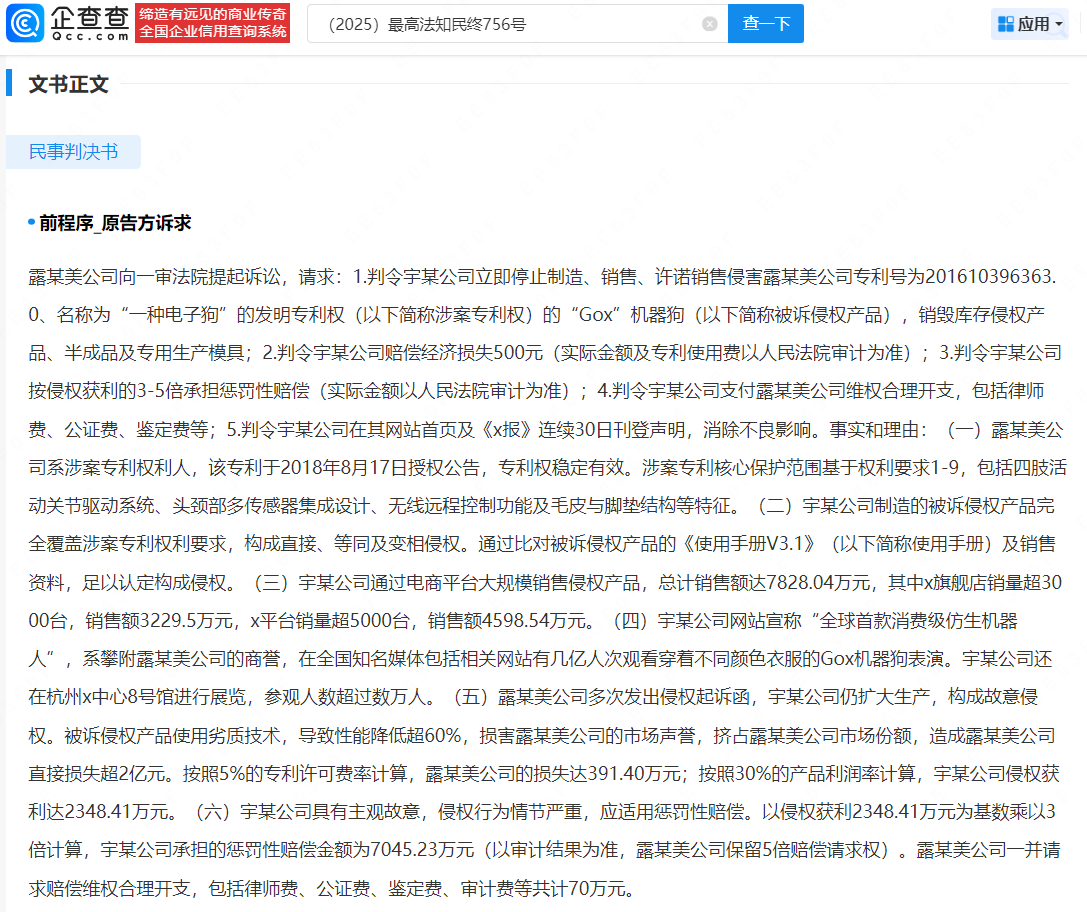The height and width of the screenshot is (912, 1087).
Task: Clear the search box with the X icon
Action: 710,24
